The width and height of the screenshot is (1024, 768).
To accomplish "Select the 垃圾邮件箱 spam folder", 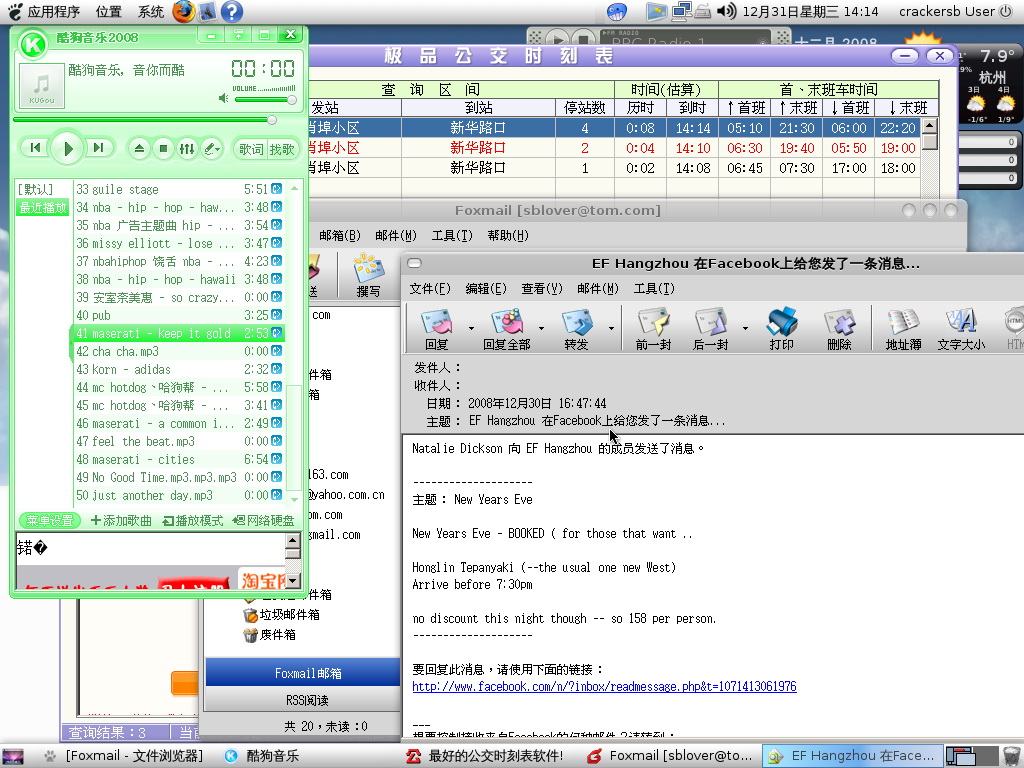I will [x=281, y=615].
